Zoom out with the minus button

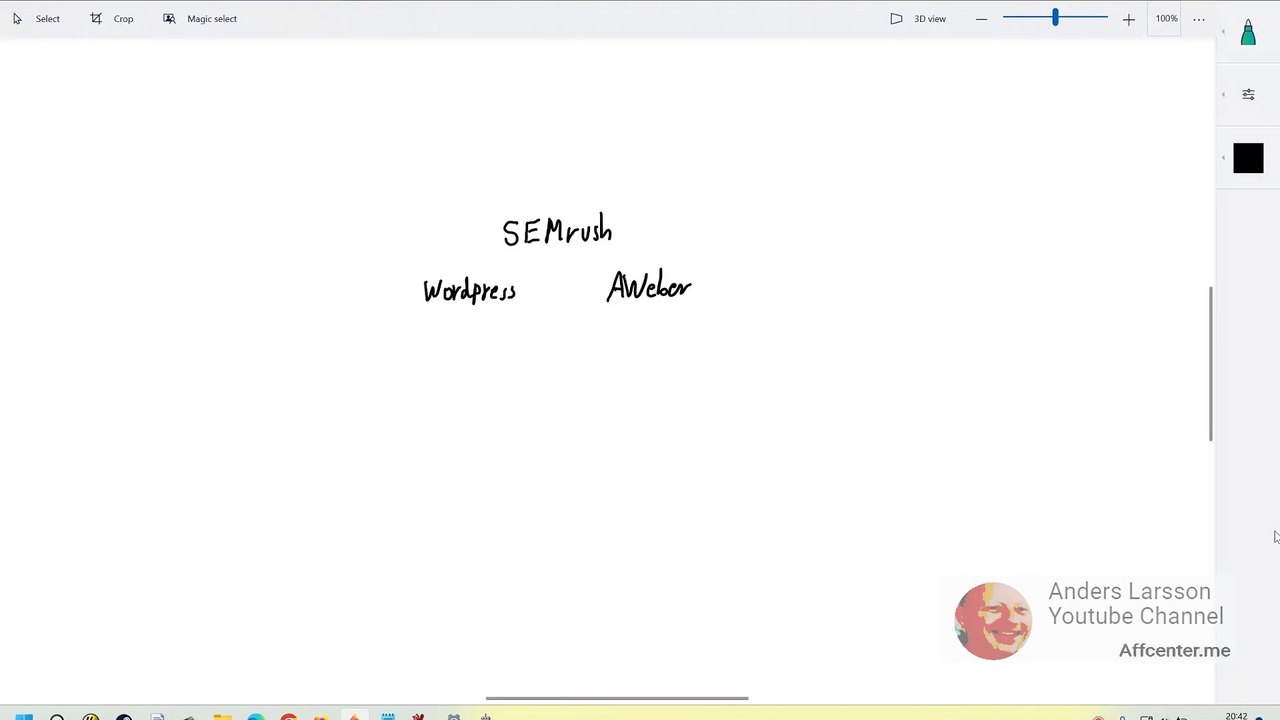[x=981, y=19]
